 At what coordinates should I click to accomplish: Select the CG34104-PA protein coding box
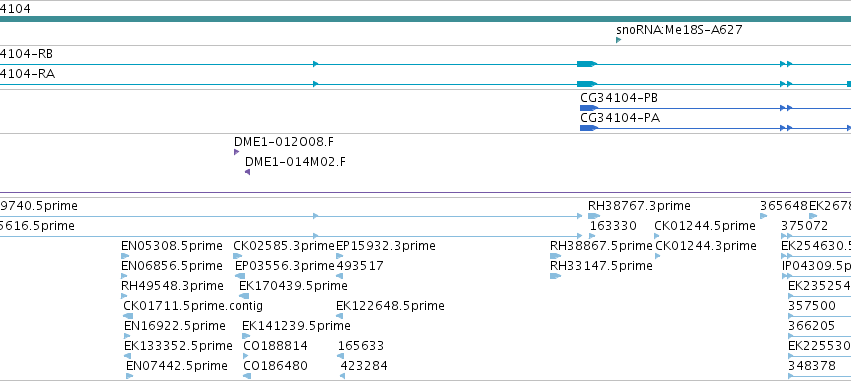pyautogui.click(x=588, y=128)
